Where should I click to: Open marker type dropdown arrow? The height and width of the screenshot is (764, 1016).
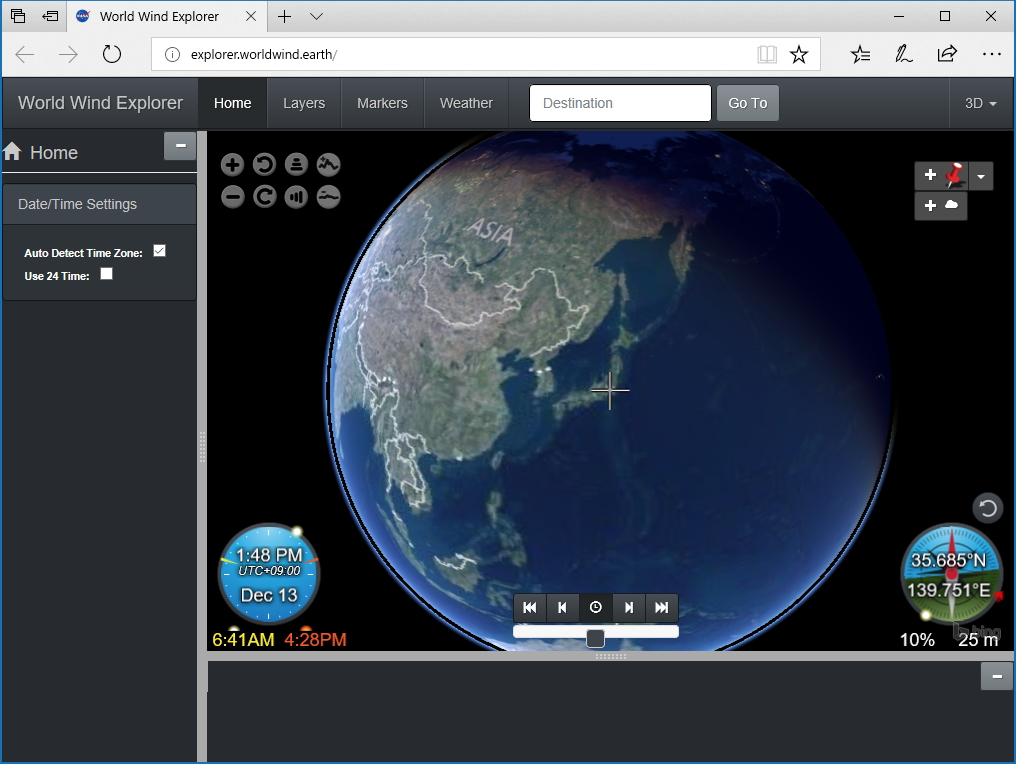(981, 176)
